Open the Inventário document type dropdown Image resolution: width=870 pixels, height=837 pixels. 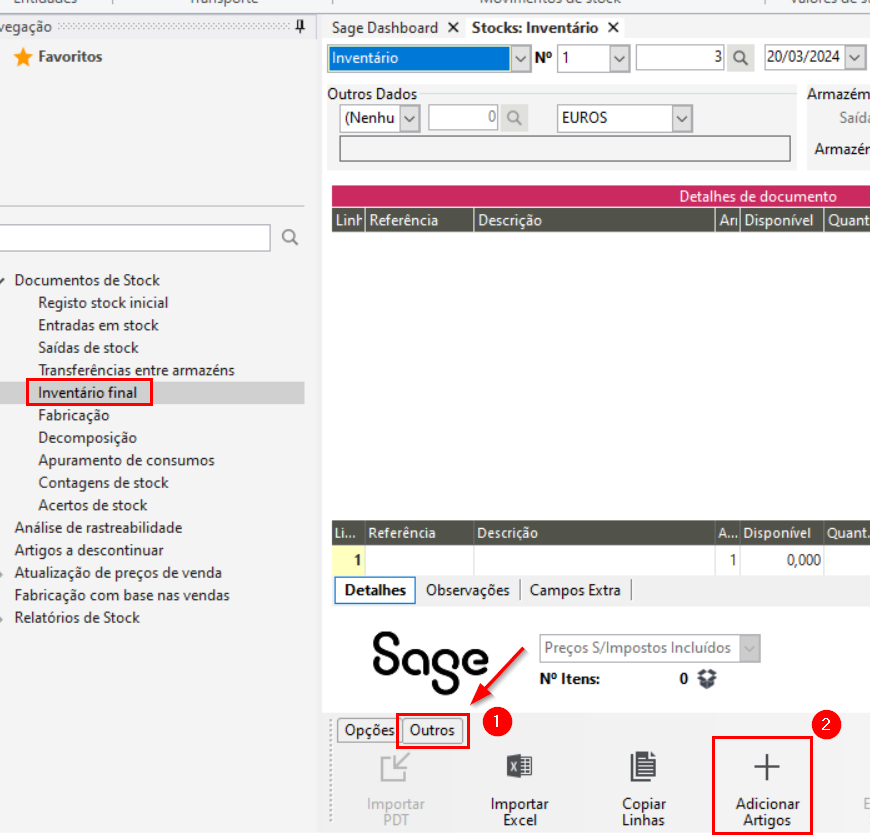click(x=520, y=58)
